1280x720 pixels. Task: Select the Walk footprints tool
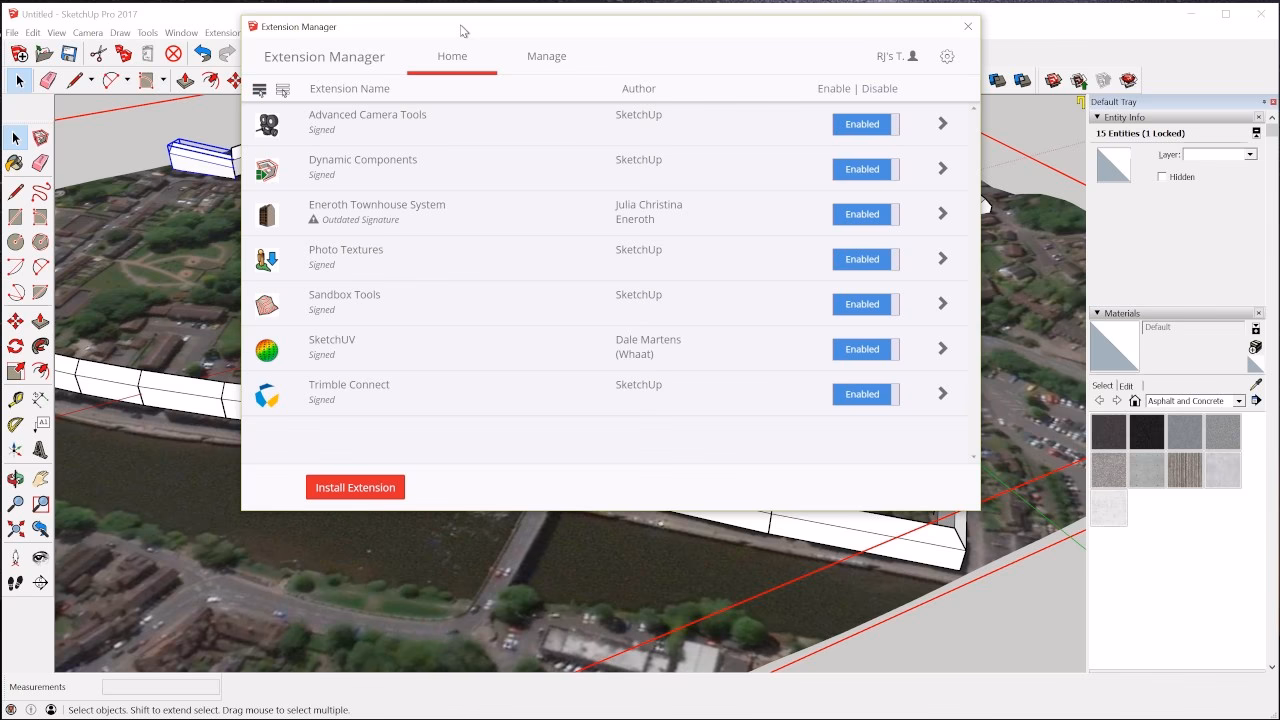pos(15,583)
